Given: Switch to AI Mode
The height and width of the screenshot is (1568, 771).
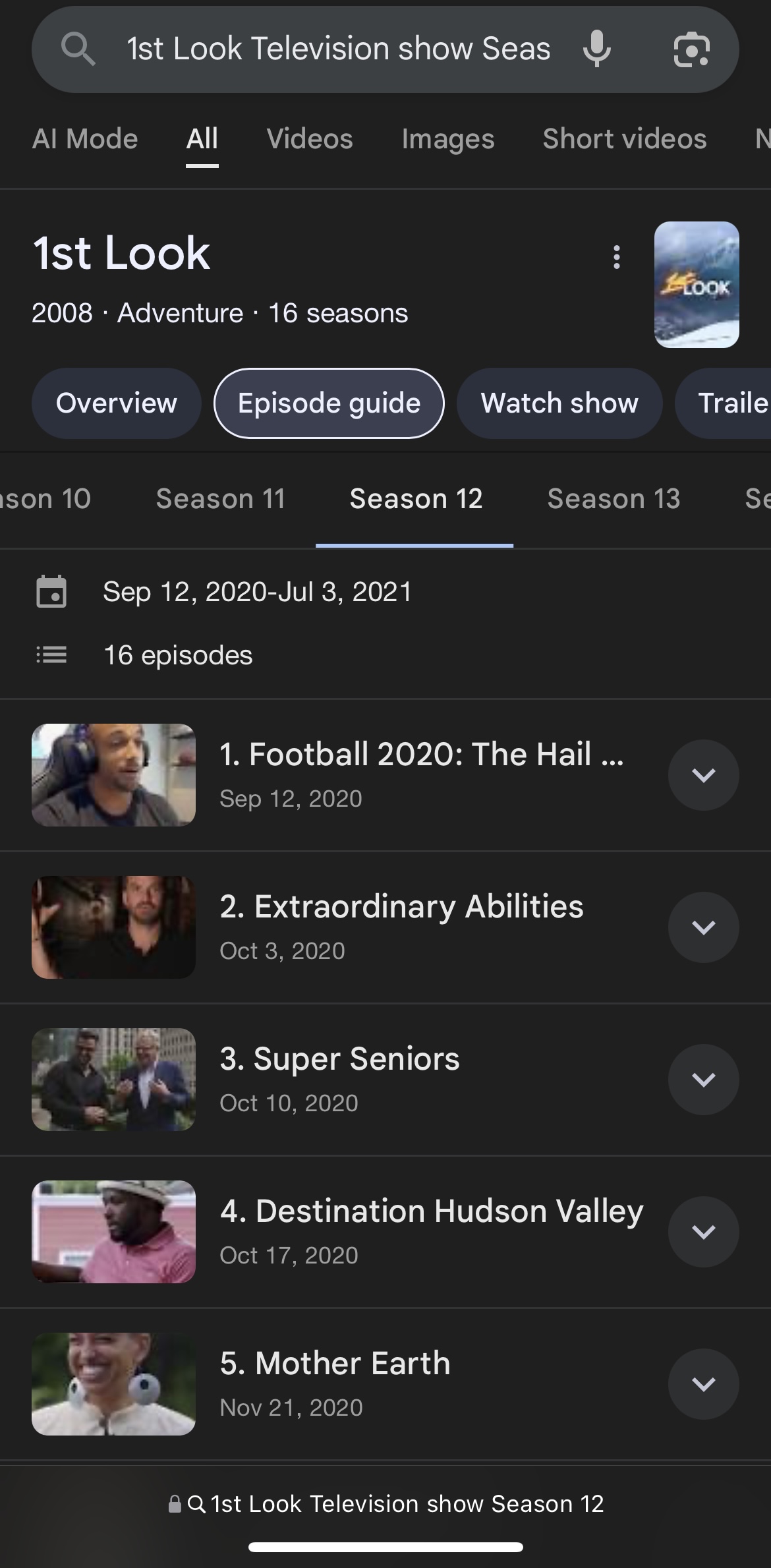Looking at the screenshot, I should (x=85, y=139).
